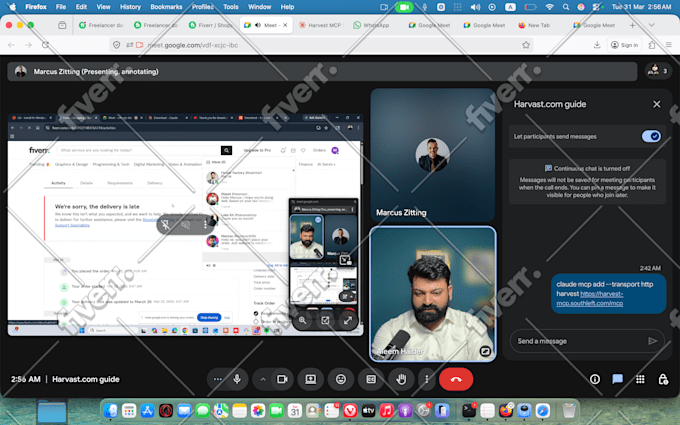Click the Sign in button in Firefox toolbar
Screen dimensions: 680x425
[624, 45]
